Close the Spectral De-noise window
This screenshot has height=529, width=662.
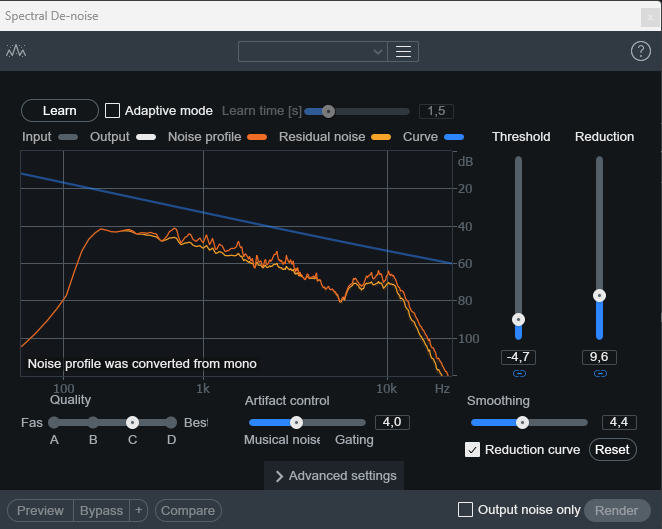[650, 17]
